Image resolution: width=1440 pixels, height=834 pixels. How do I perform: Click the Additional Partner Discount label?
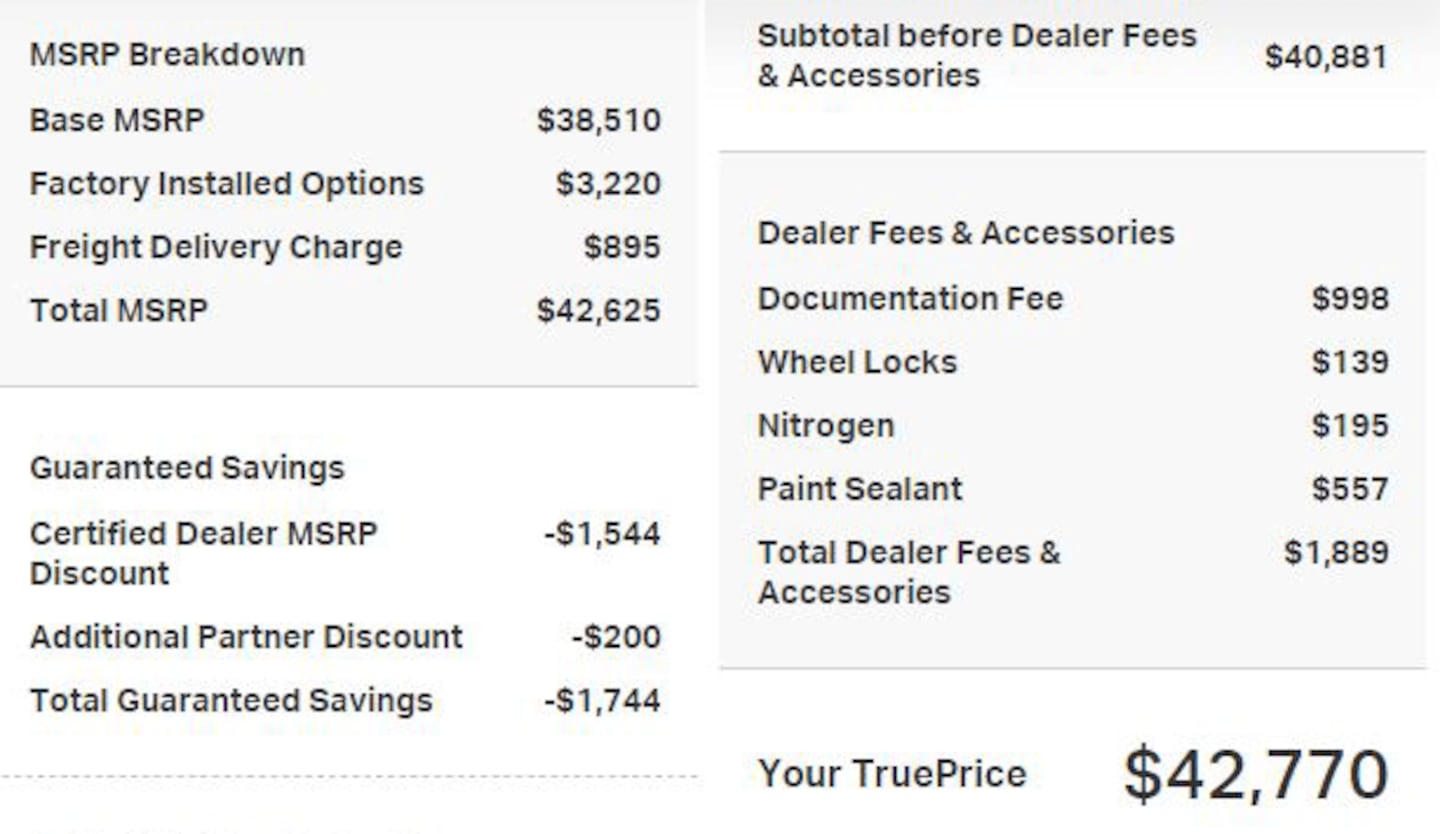[x=246, y=637]
